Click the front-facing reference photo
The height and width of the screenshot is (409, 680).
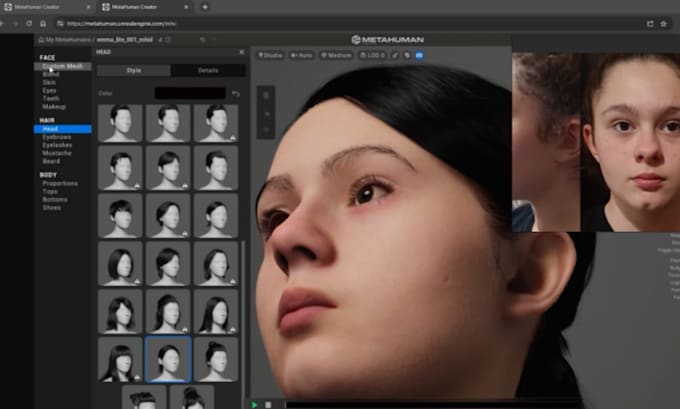(x=631, y=142)
